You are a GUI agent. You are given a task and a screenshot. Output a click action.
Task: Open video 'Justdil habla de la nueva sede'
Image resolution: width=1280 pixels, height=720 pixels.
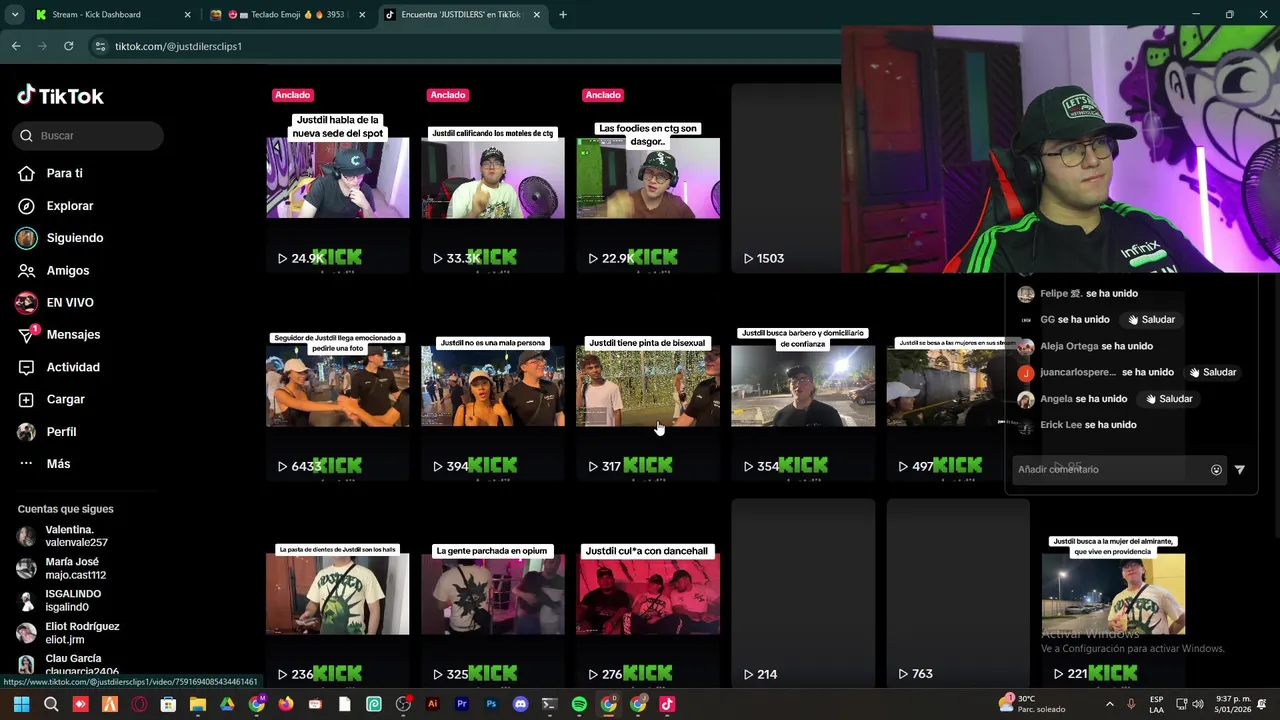coord(338,178)
